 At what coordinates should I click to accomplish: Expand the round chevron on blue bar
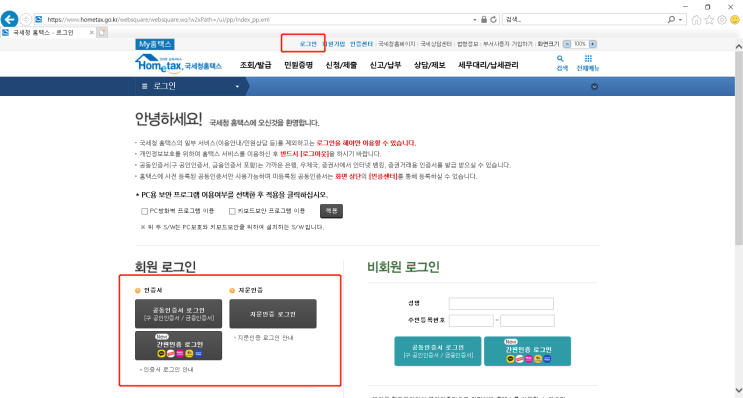point(594,87)
